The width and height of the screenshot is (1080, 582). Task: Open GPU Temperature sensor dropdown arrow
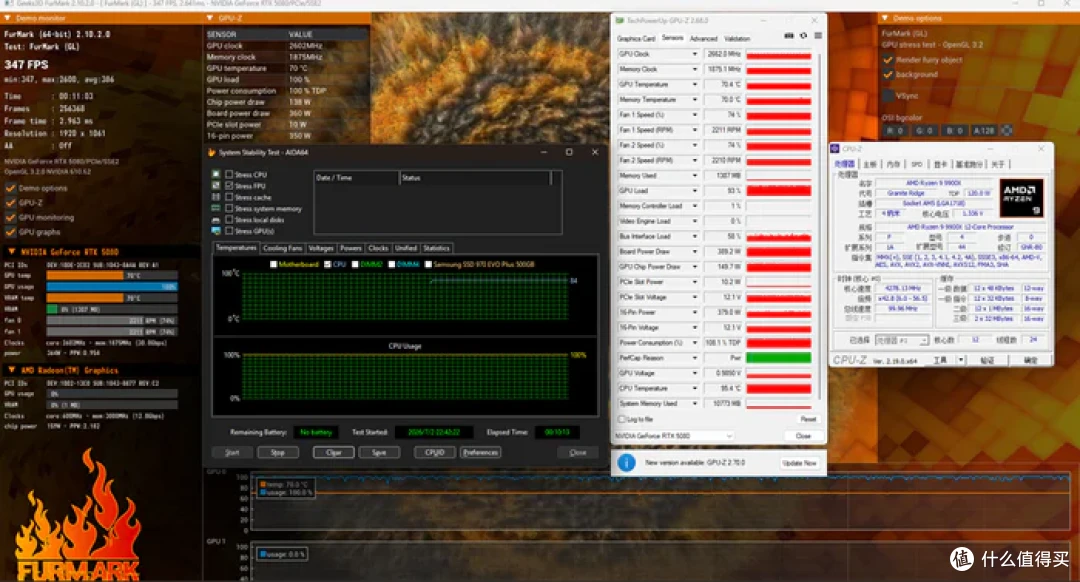point(694,85)
